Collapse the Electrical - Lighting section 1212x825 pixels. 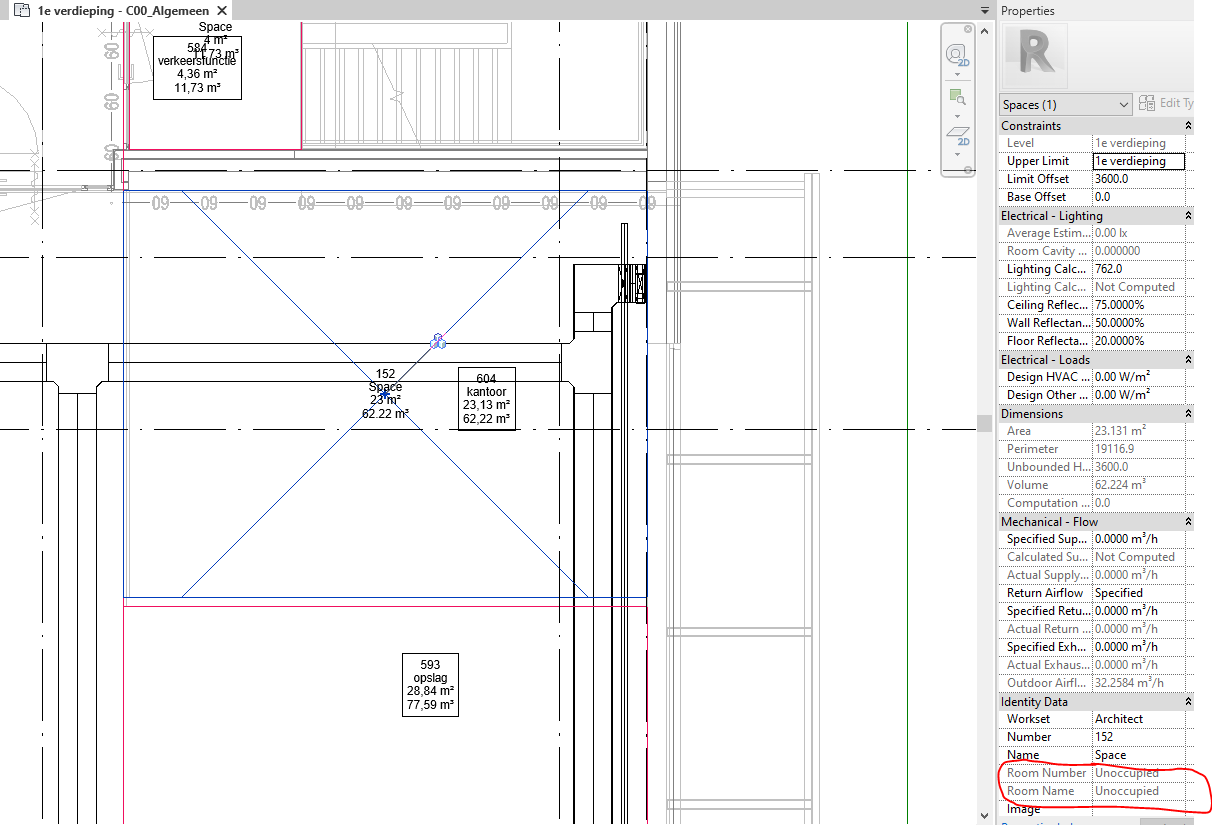point(1188,215)
